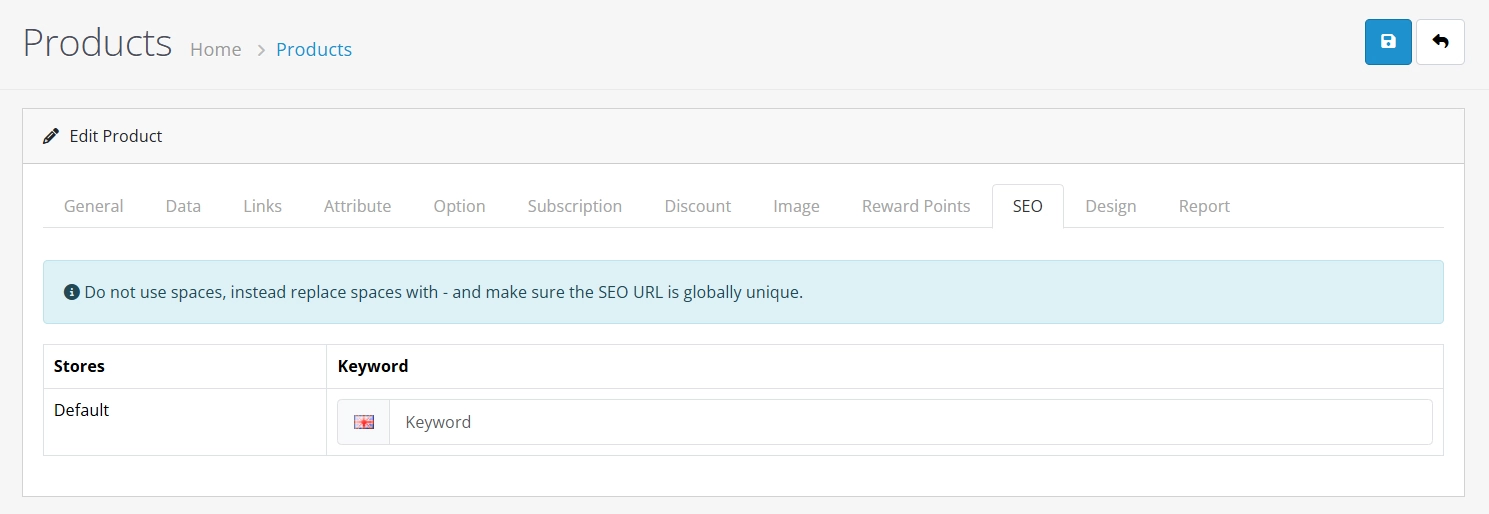Switch to the Discount tab
Viewport: 1489px width, 514px height.
point(698,206)
